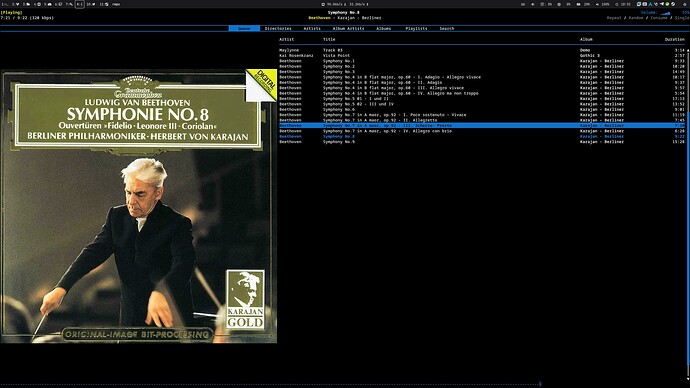Click the settings gear icon at top right
This screenshot has width=690, height=388.
[x=685, y=4]
